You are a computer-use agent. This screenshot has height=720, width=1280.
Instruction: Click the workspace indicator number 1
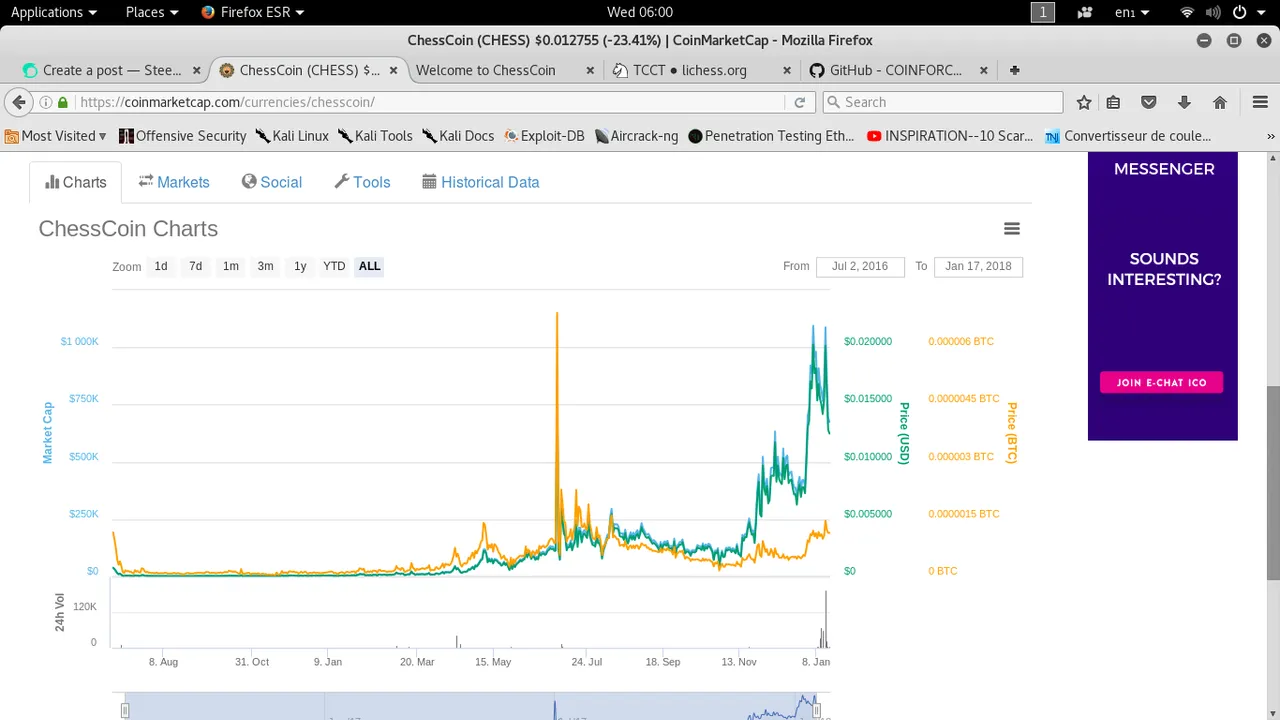coord(1043,12)
